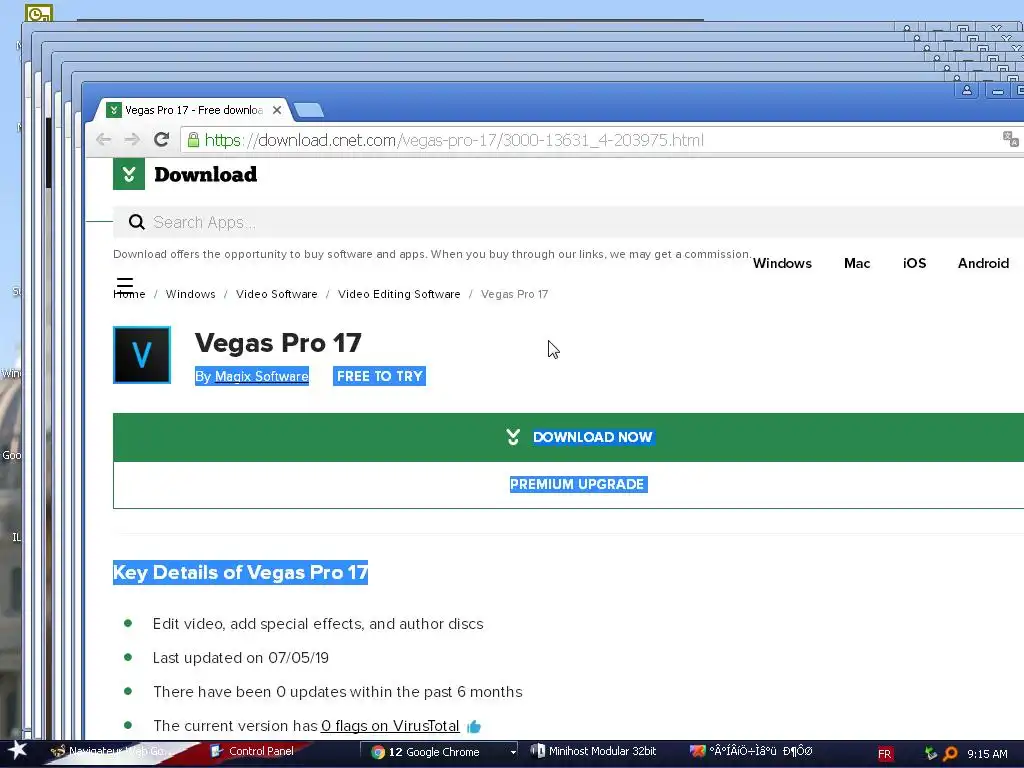Click the browser back arrow
The width and height of the screenshot is (1024, 768).
click(103, 139)
